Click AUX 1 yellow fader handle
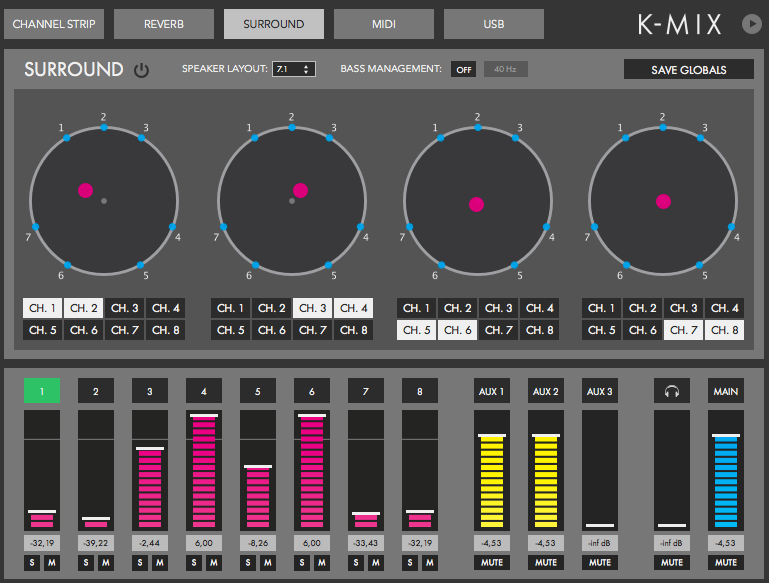 point(492,435)
